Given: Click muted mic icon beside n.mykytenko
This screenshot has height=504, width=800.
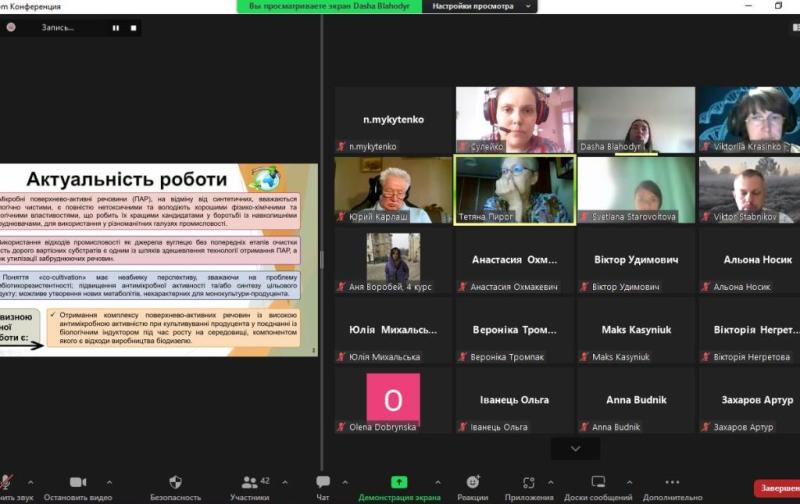Looking at the screenshot, I should pyautogui.click(x=341, y=147).
